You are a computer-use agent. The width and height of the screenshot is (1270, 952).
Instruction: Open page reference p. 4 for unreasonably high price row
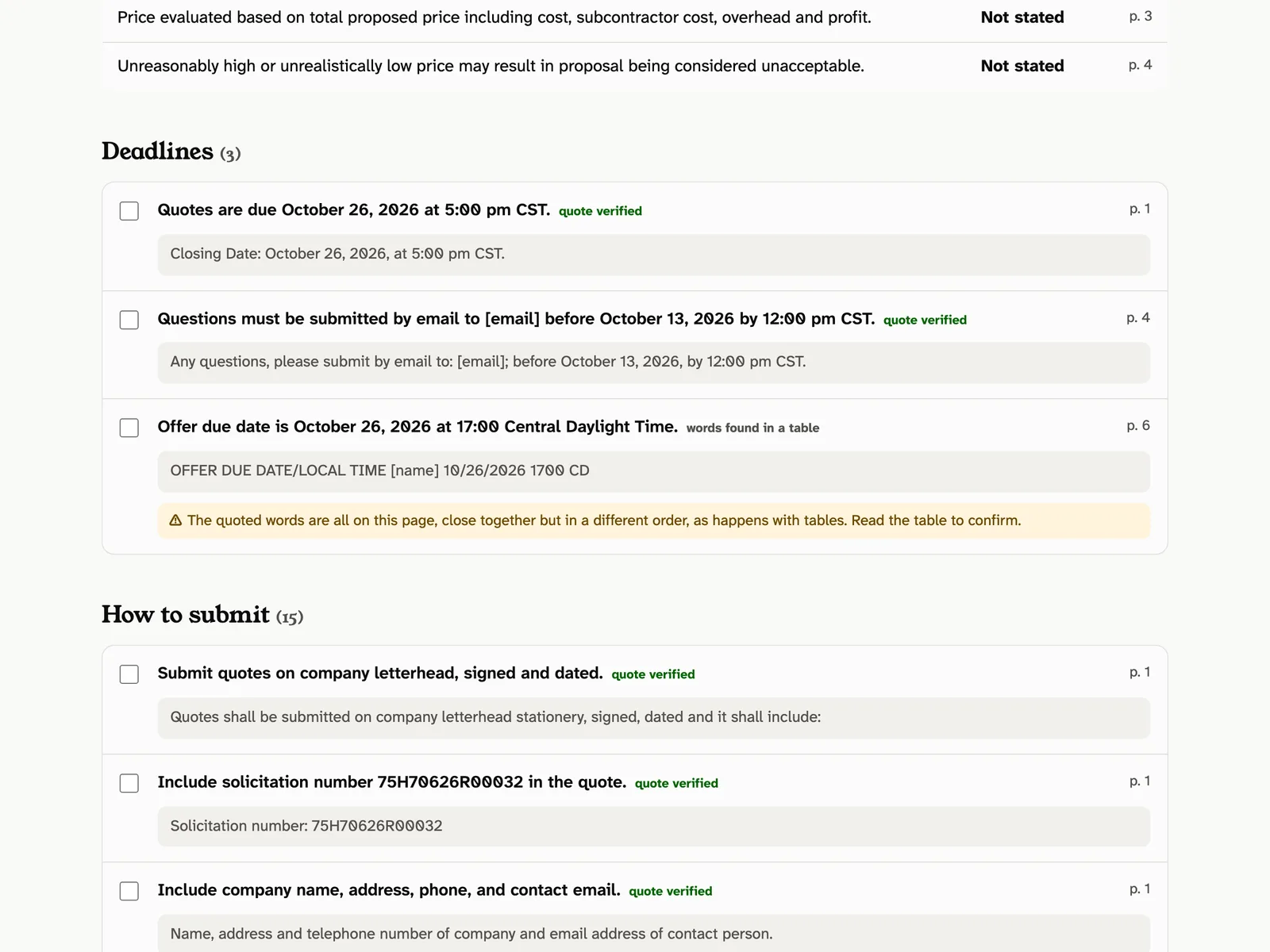point(1140,65)
